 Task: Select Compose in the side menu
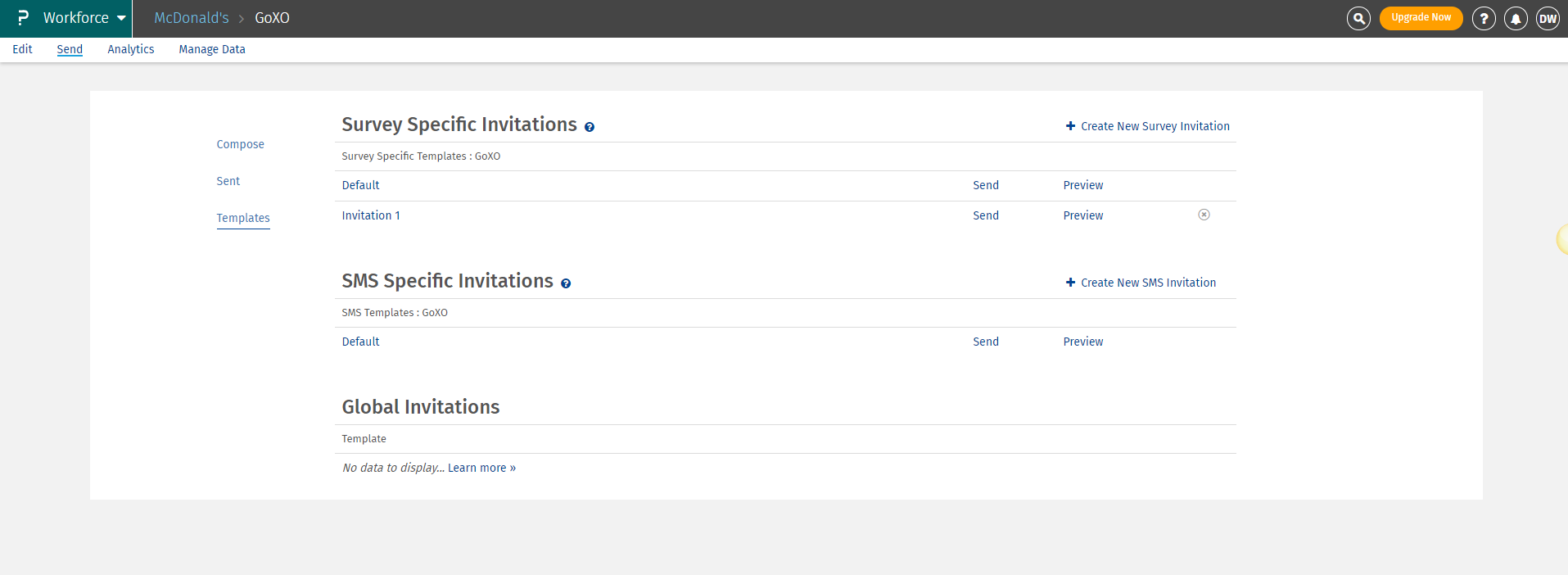click(240, 144)
